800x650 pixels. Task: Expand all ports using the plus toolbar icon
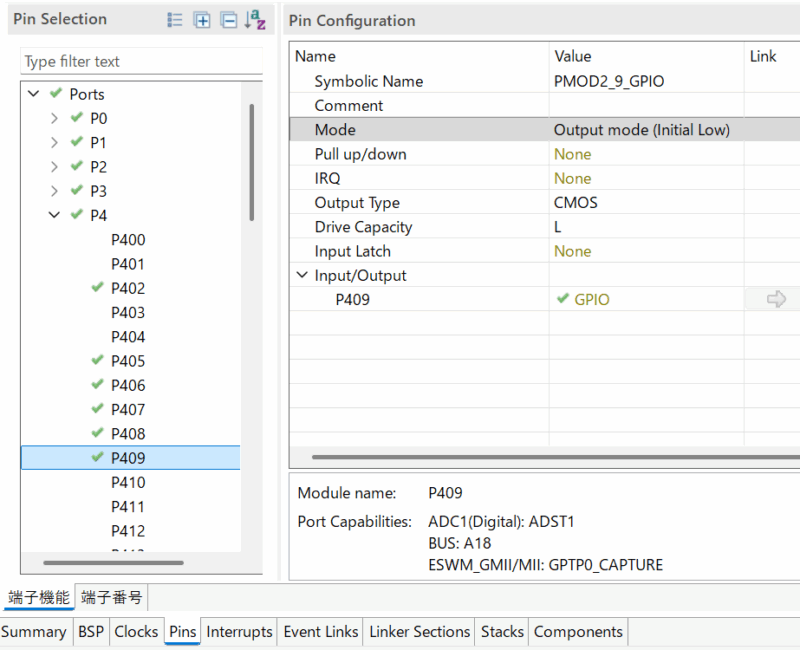(x=202, y=19)
